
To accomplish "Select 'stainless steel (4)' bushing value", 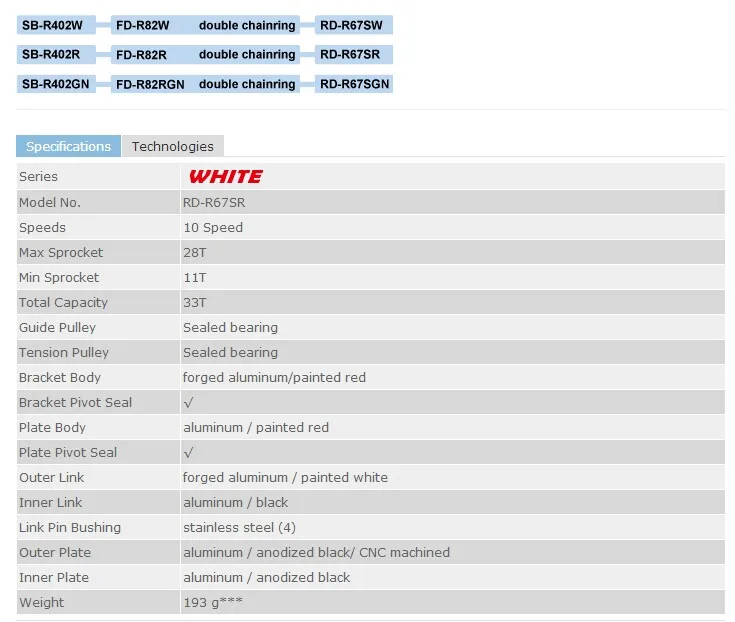I will [239, 528].
